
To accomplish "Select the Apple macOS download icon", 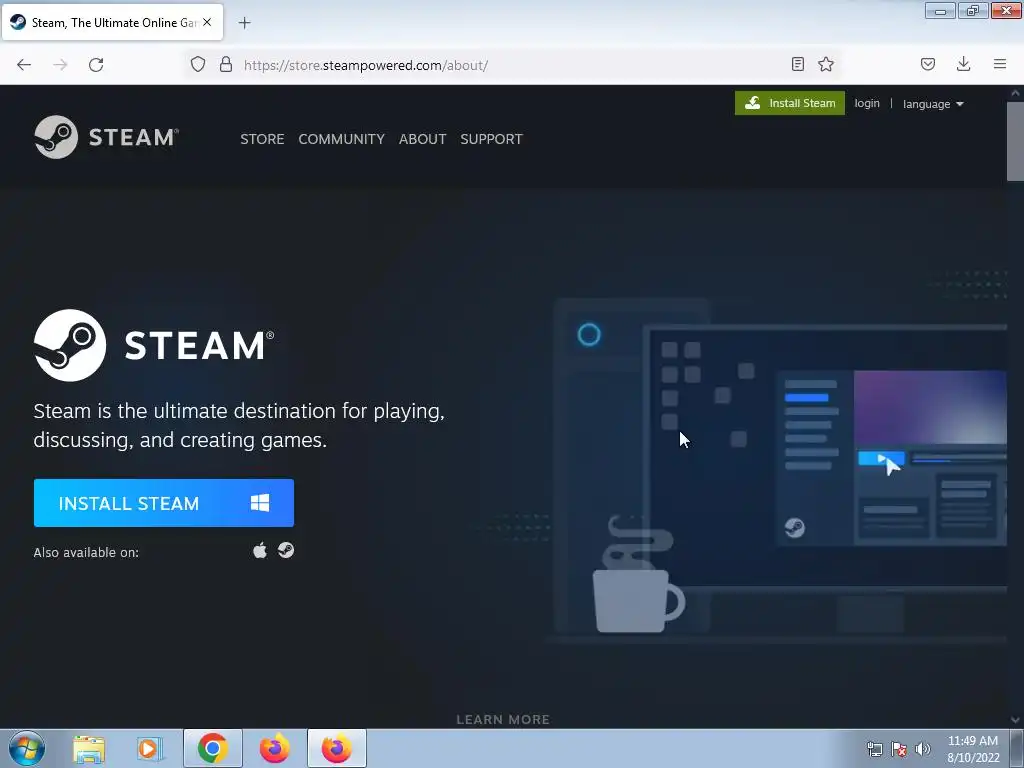I will (x=260, y=551).
